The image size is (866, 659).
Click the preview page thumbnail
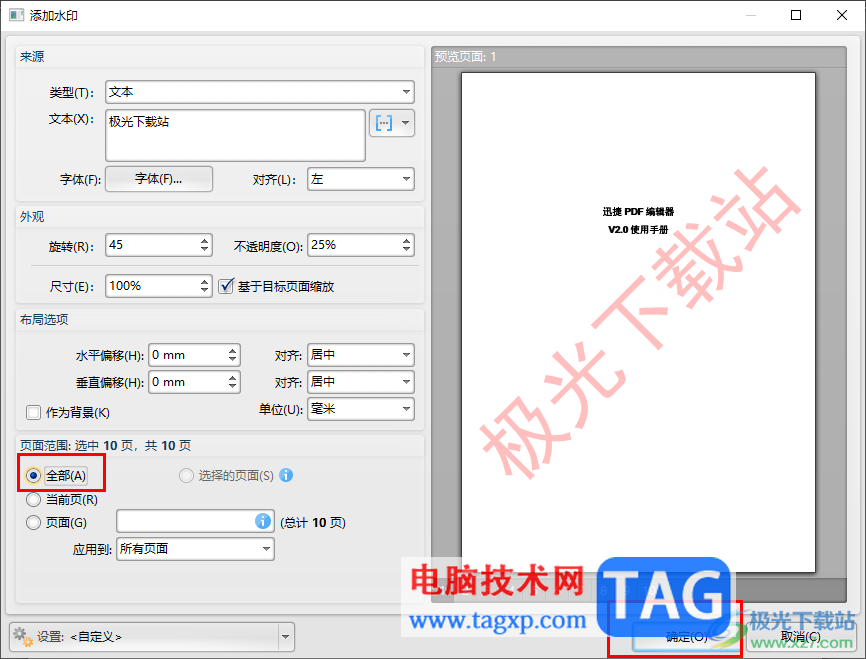638,323
